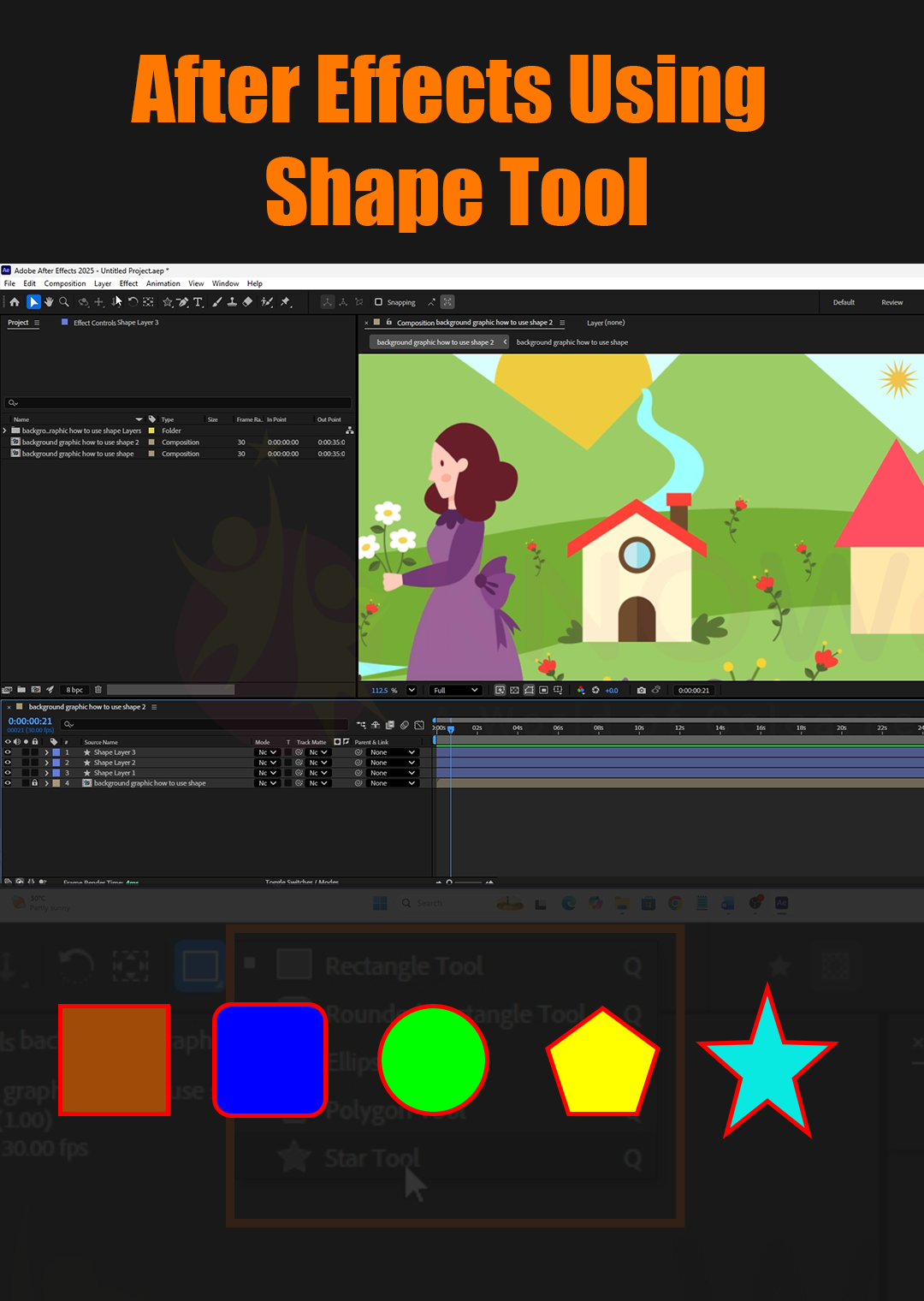Click the snapshot camera icon in viewer
924x1301 pixels.
coord(641,690)
